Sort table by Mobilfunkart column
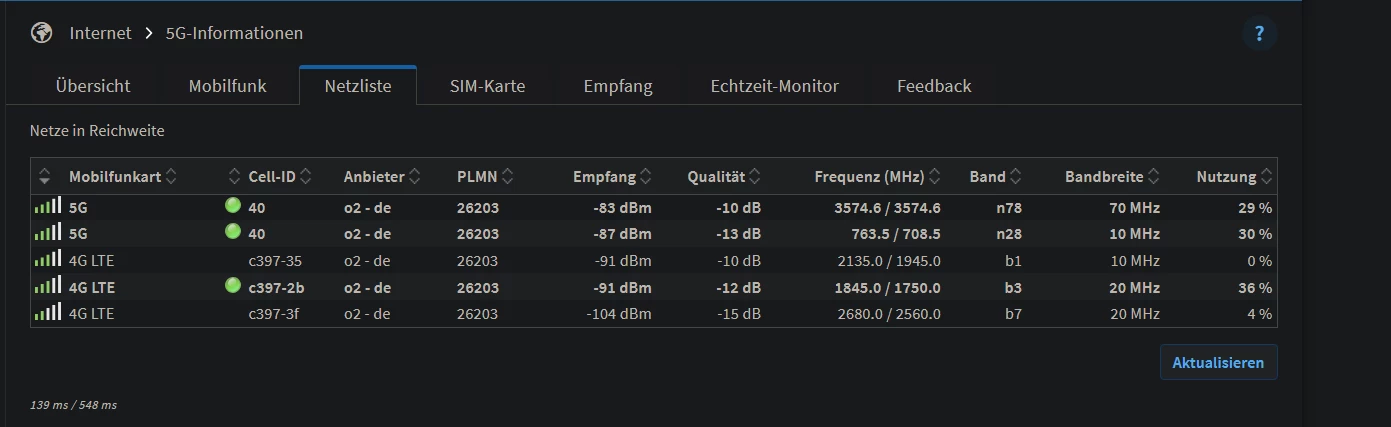The height and width of the screenshot is (427, 1391). click(x=115, y=177)
